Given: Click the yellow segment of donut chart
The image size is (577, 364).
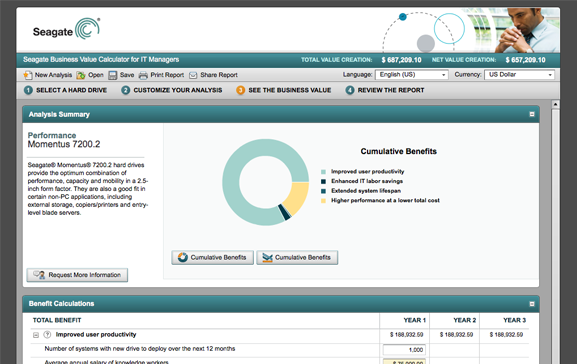Looking at the screenshot, I should pos(297,197).
